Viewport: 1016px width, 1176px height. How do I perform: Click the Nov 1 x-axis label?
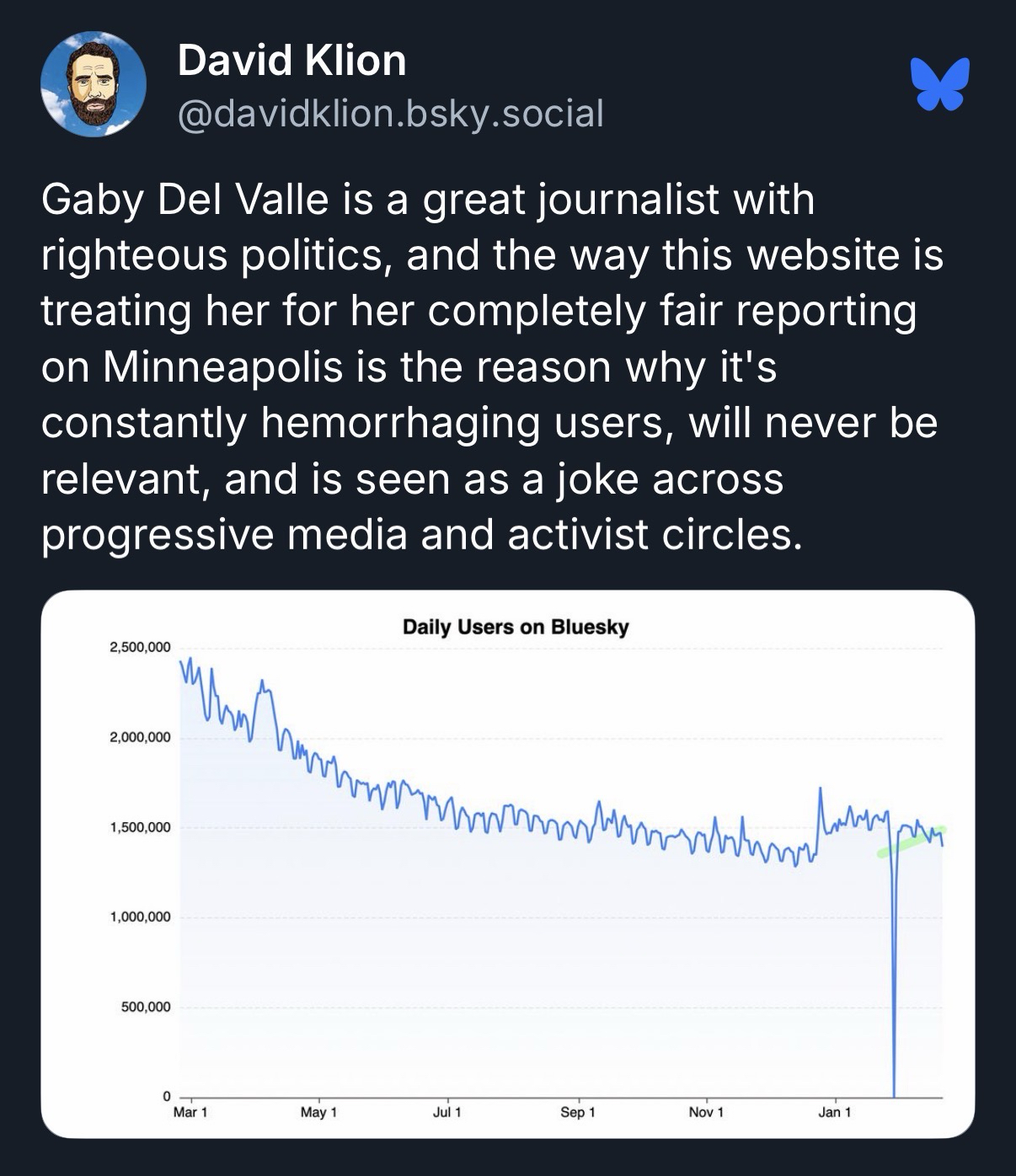coord(706,1113)
